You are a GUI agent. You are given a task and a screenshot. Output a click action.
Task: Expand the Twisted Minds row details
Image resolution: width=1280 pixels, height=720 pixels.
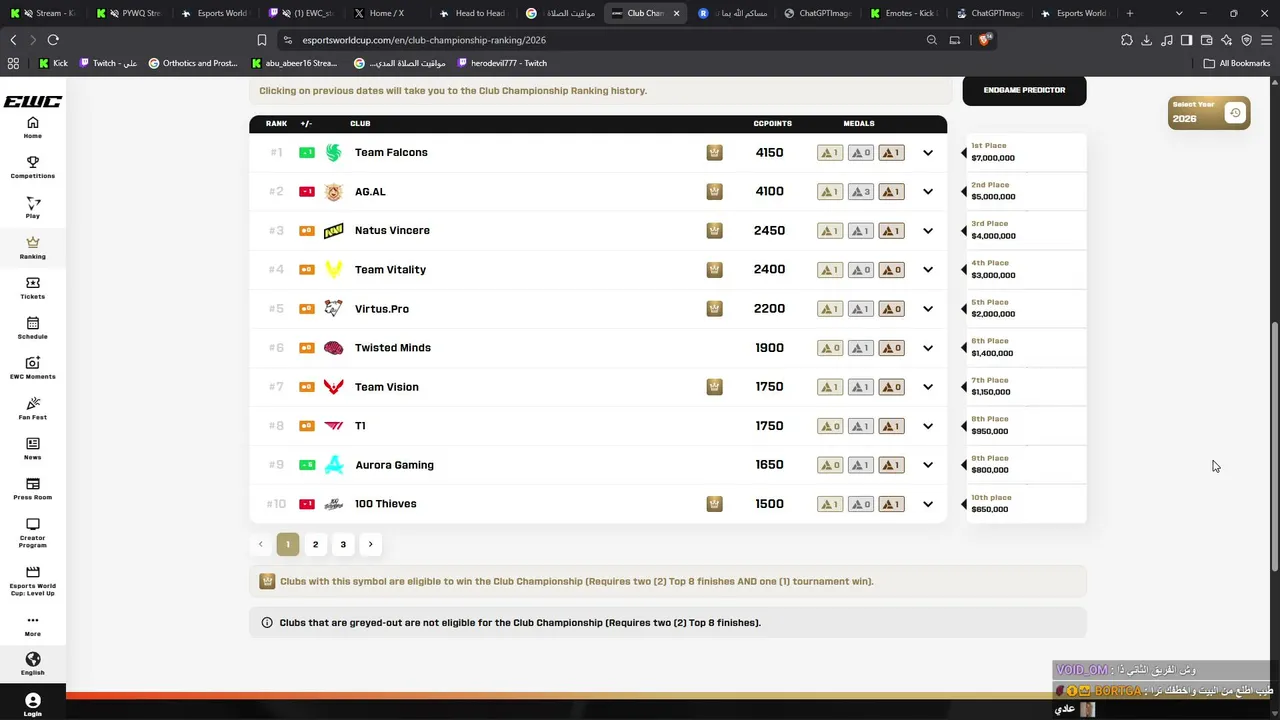click(928, 348)
